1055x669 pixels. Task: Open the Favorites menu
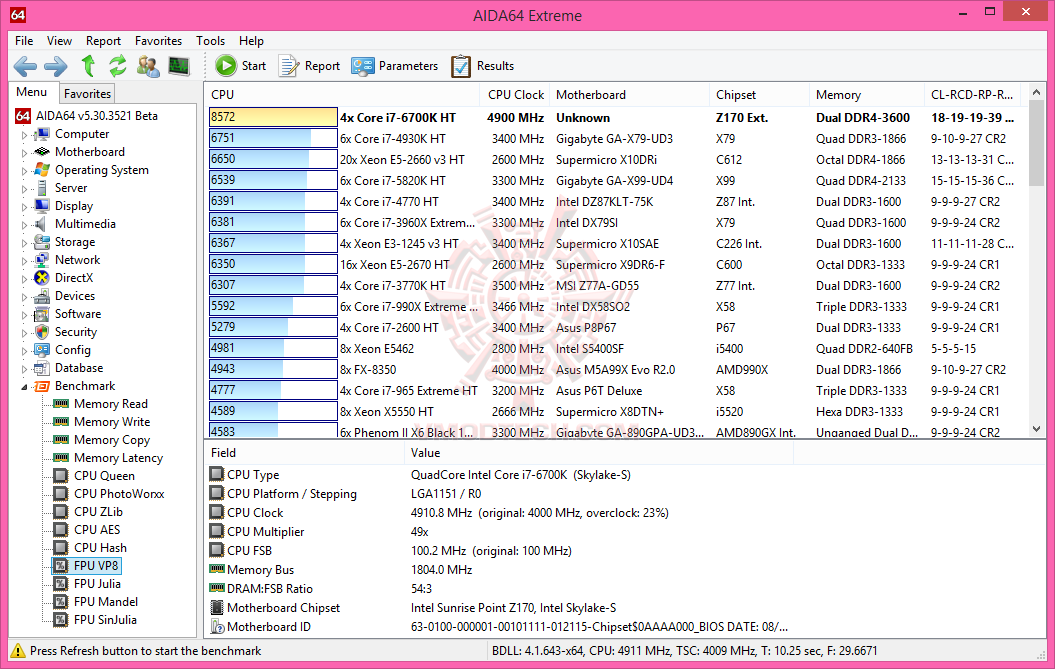pyautogui.click(x=158, y=41)
